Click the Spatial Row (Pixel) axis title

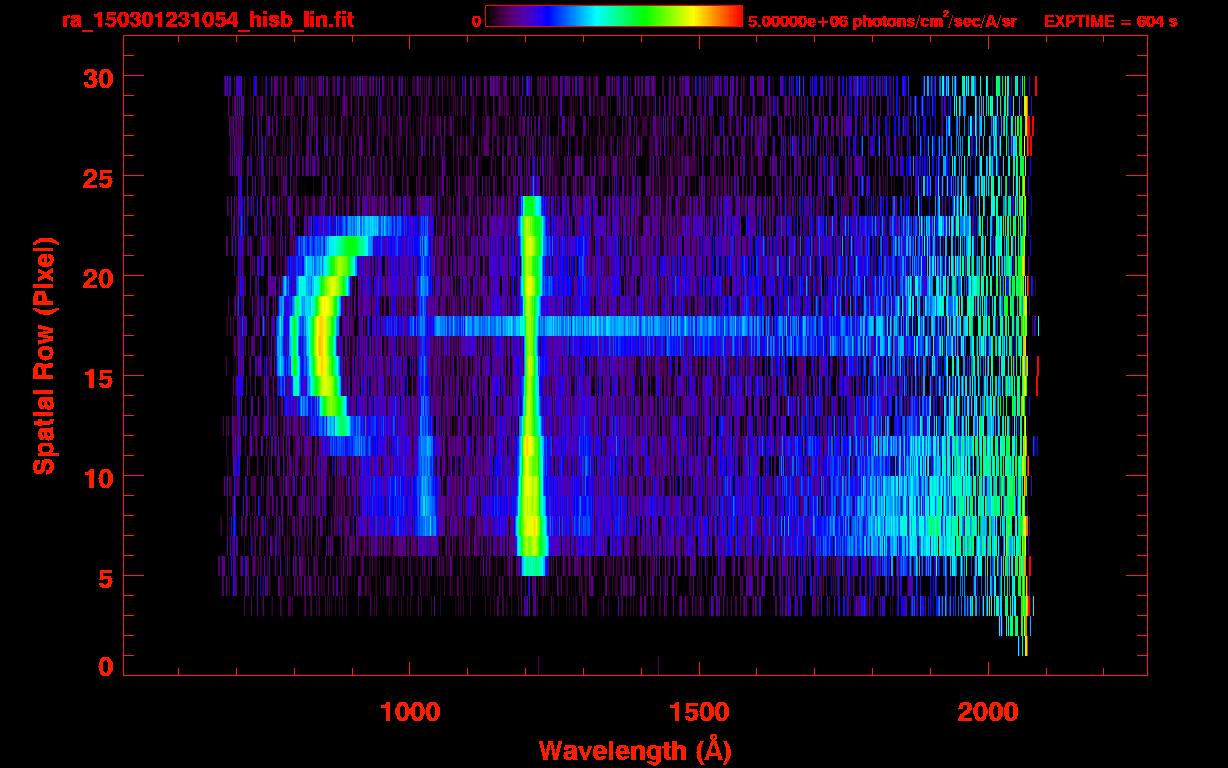pyautogui.click(x=44, y=356)
